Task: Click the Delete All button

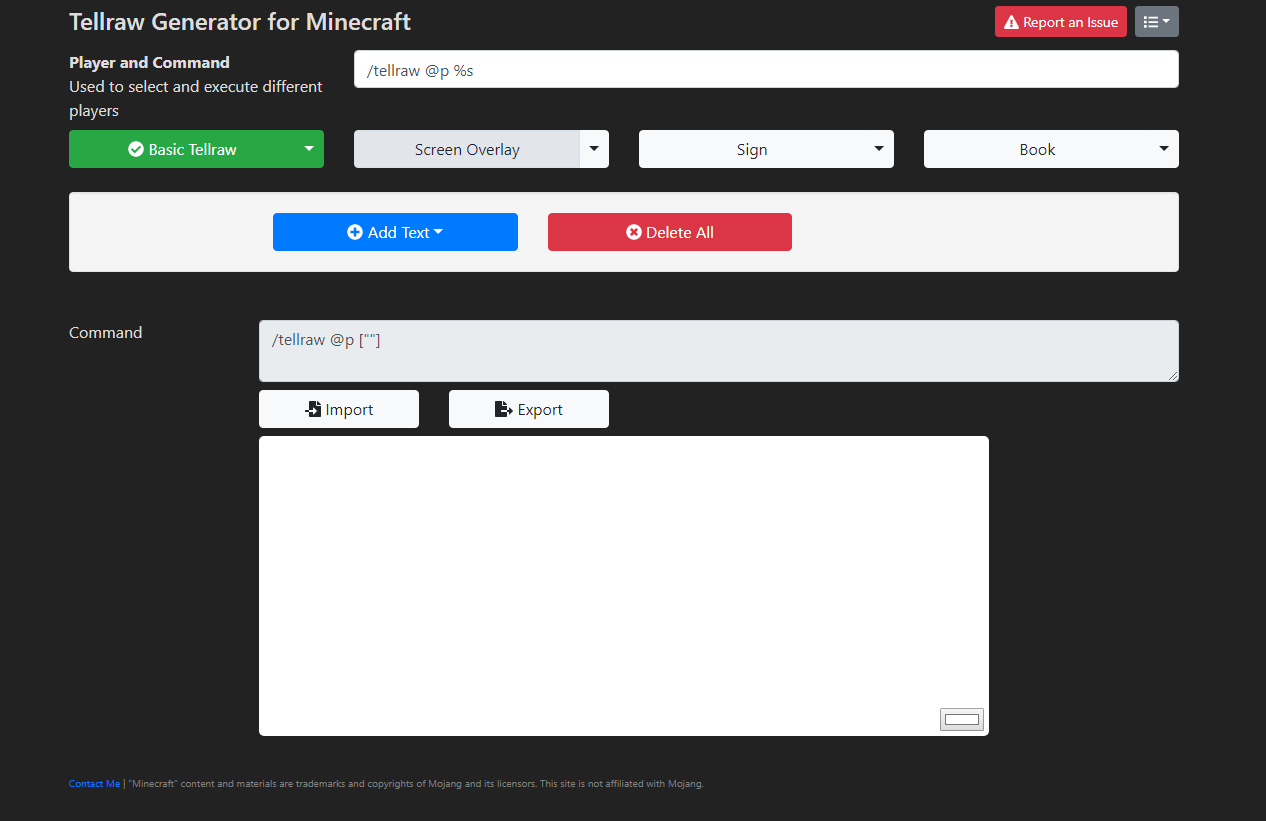Action: coord(670,232)
